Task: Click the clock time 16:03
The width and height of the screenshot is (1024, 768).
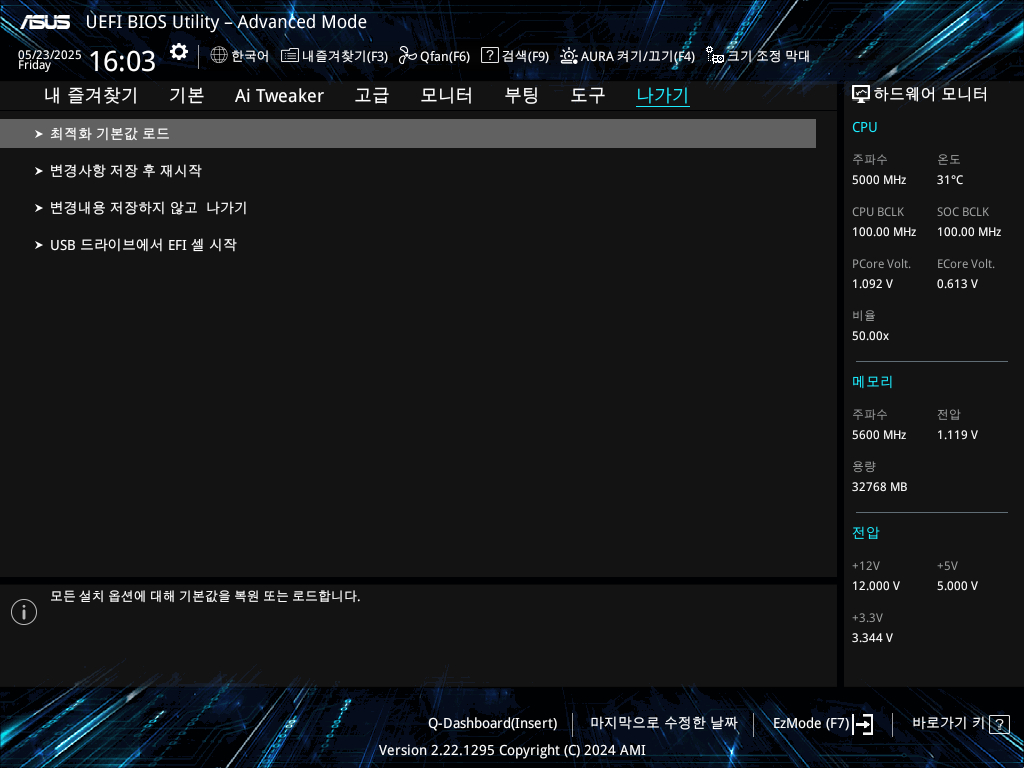Action: pos(122,61)
